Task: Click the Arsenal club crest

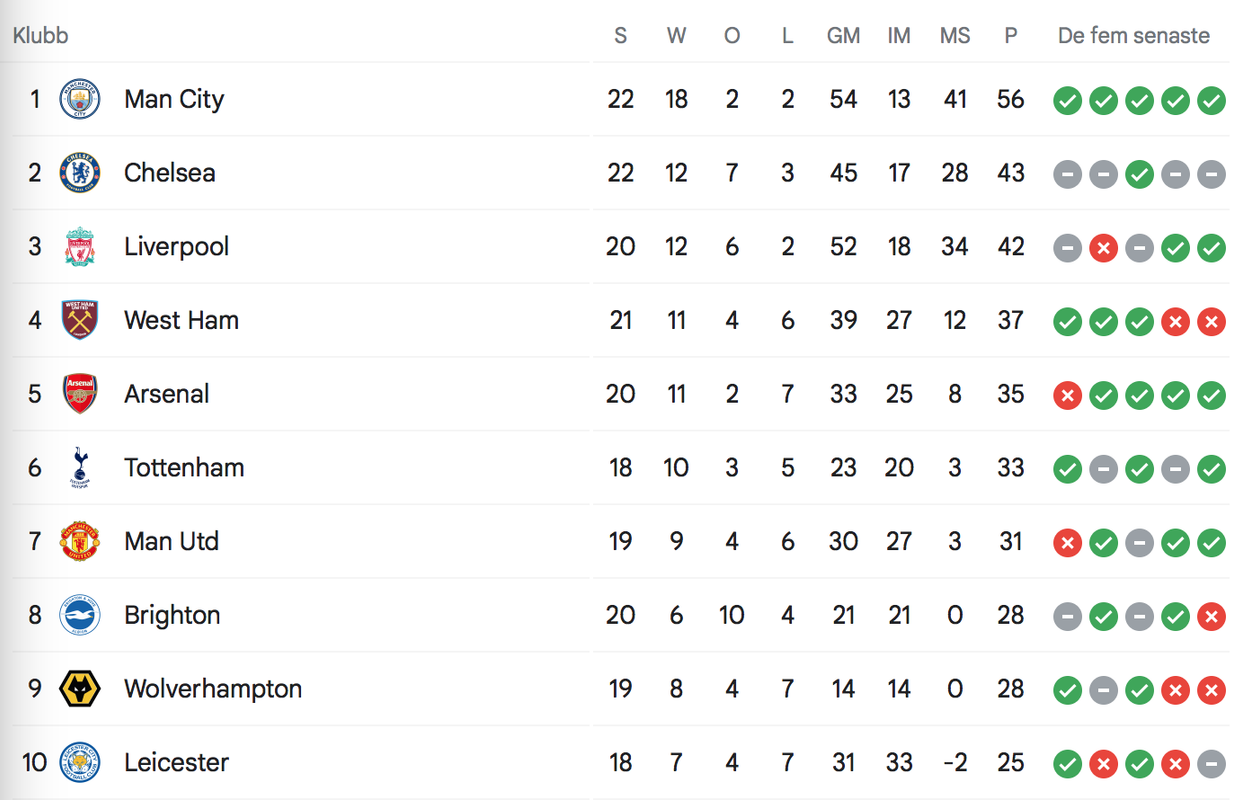Action: [80, 394]
